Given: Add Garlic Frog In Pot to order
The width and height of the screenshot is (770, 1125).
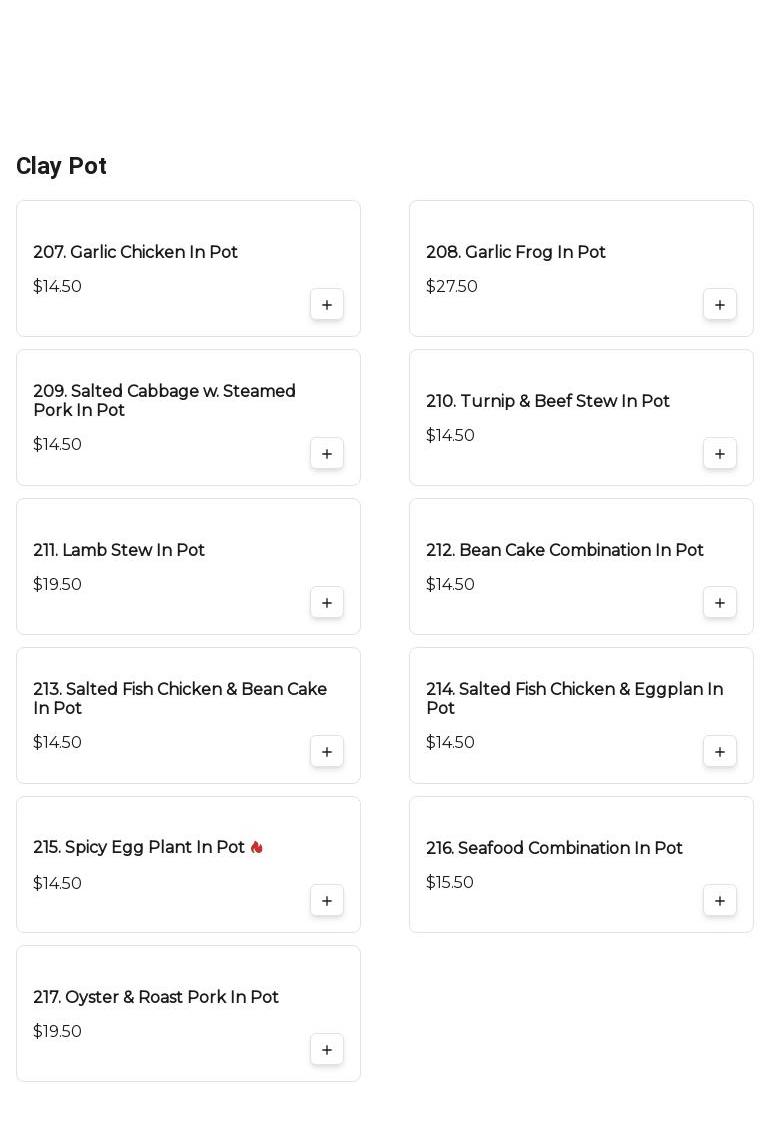Looking at the screenshot, I should 720,305.
